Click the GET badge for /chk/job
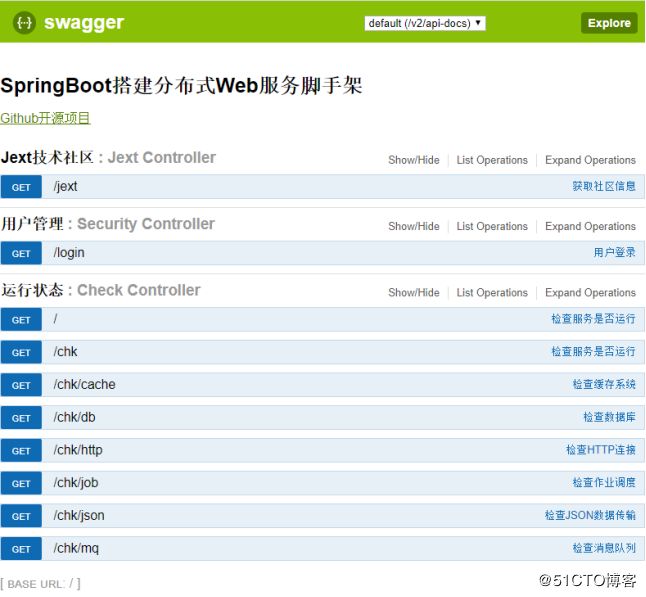This screenshot has width=646, height=597. [x=21, y=484]
